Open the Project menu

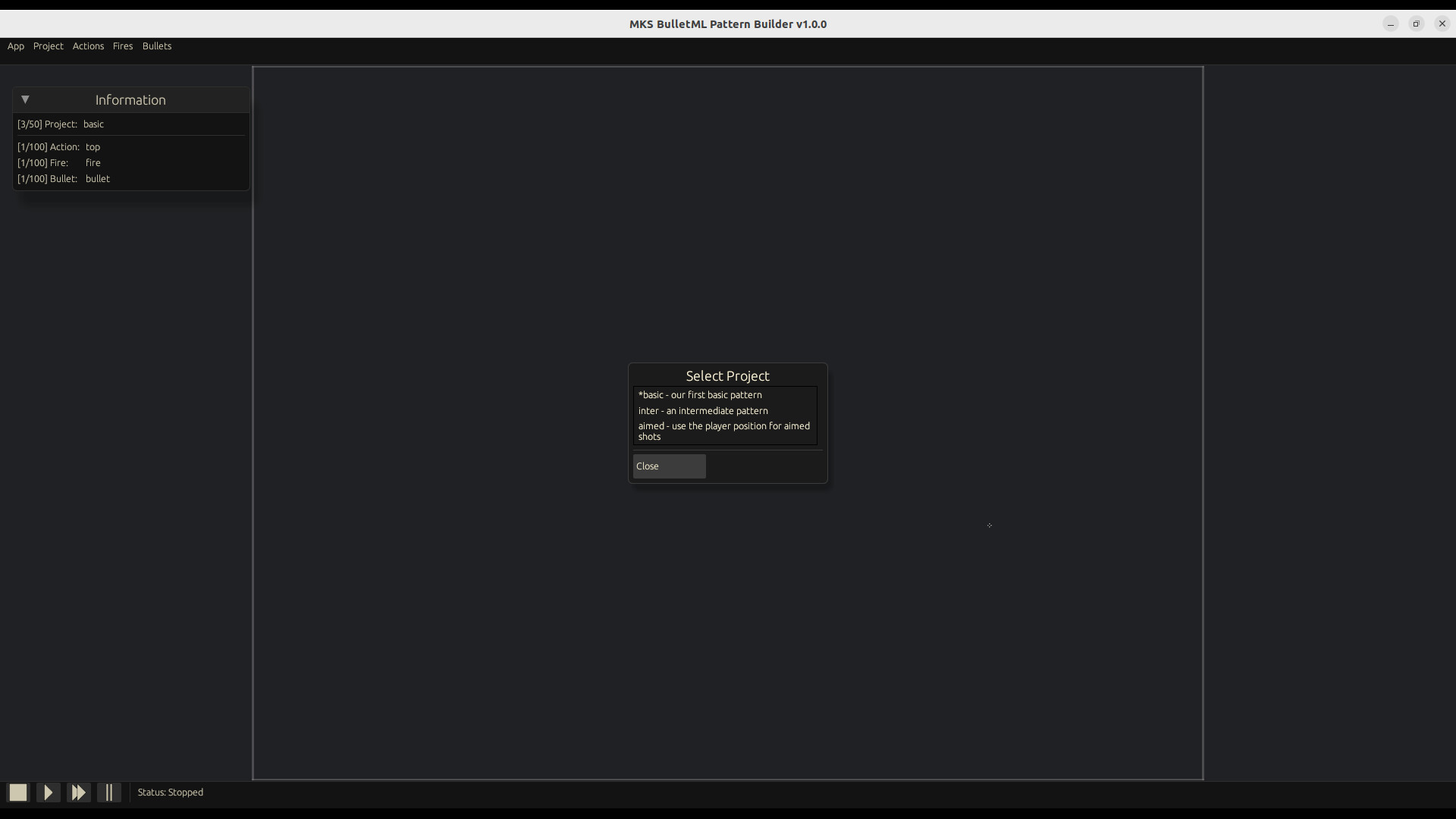point(49,46)
